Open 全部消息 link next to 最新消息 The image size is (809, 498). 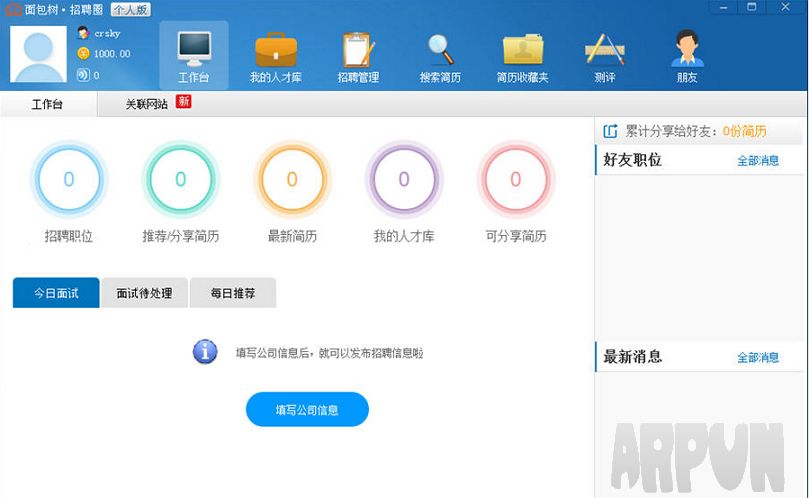(757, 358)
